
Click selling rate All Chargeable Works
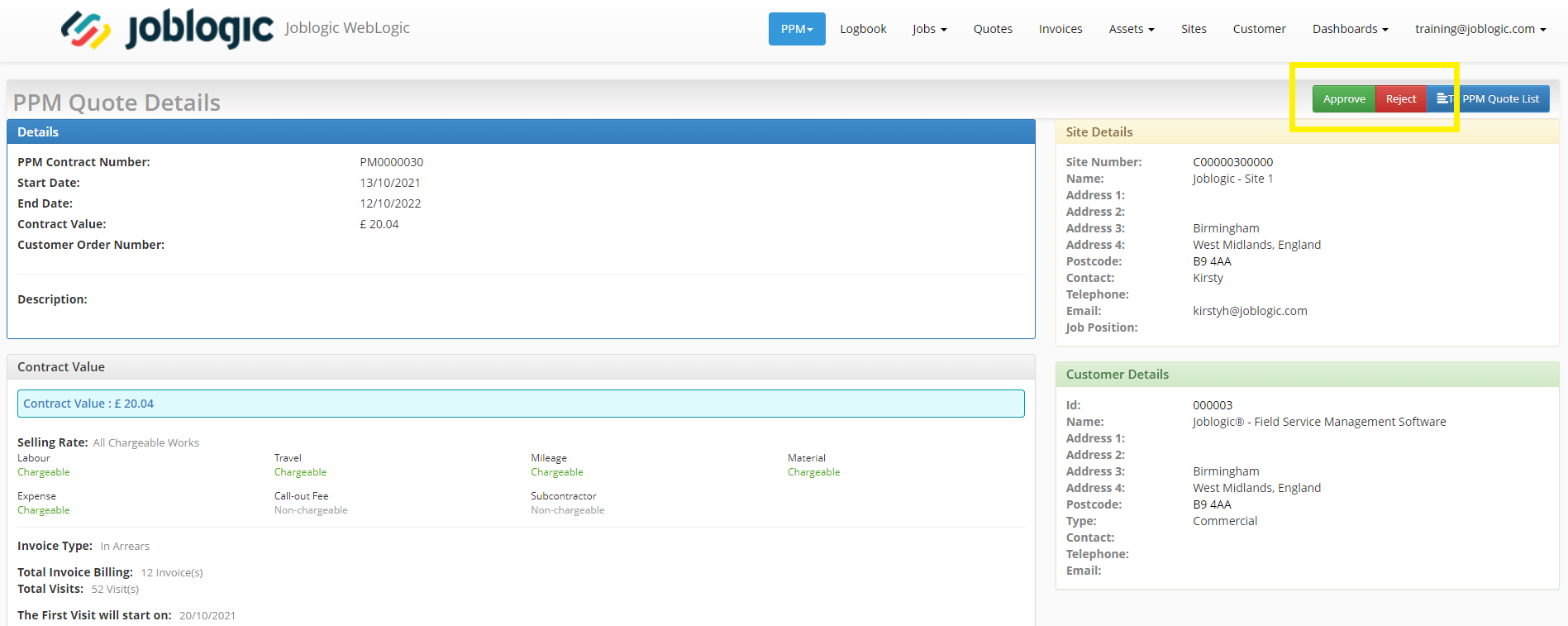pyautogui.click(x=146, y=443)
